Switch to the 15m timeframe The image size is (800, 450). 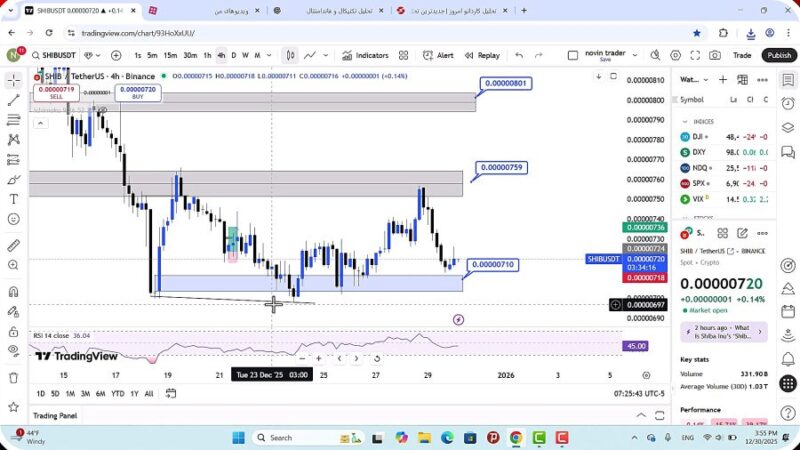[171, 56]
